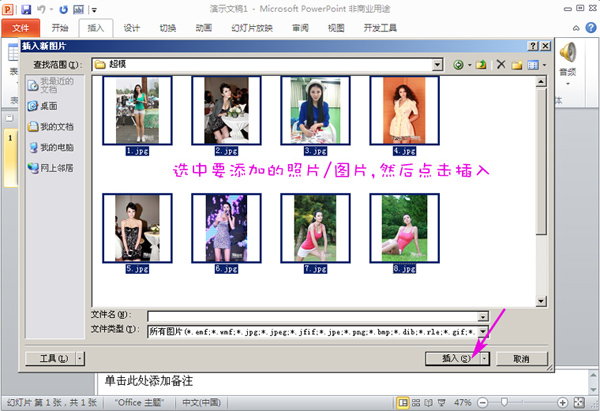
Task: Open the 视图 ribbon tab
Action: [x=336, y=28]
